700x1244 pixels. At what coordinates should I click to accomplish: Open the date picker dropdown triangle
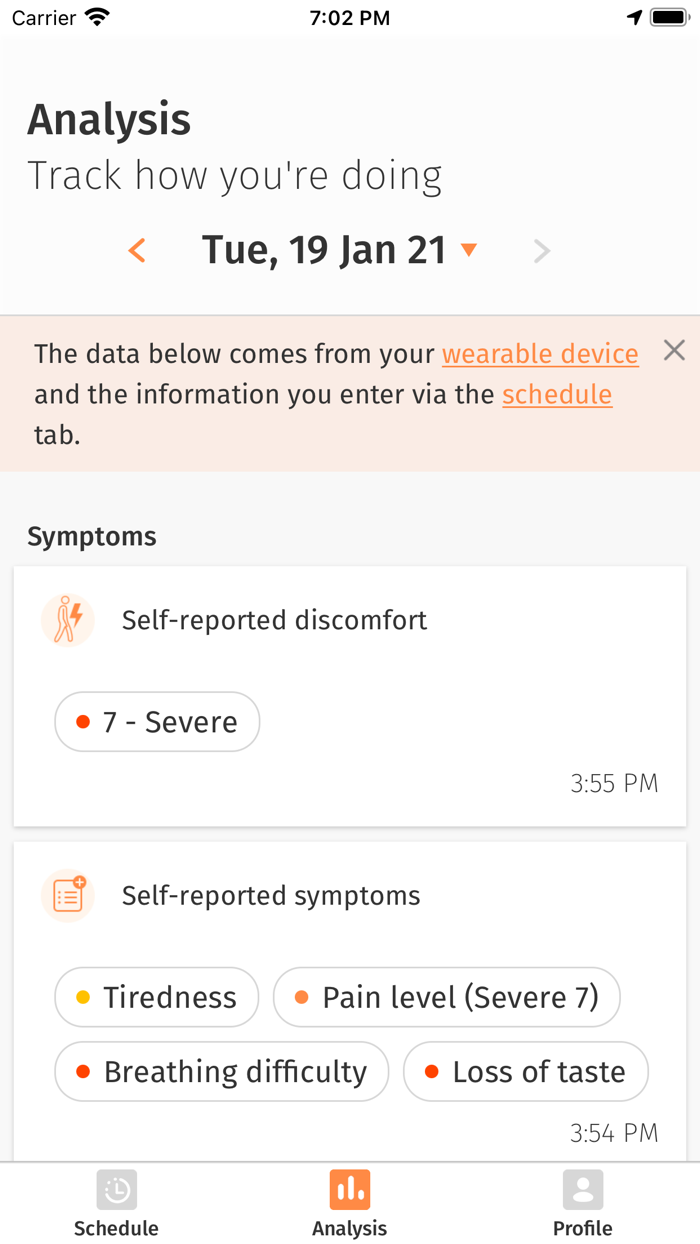coord(469,250)
